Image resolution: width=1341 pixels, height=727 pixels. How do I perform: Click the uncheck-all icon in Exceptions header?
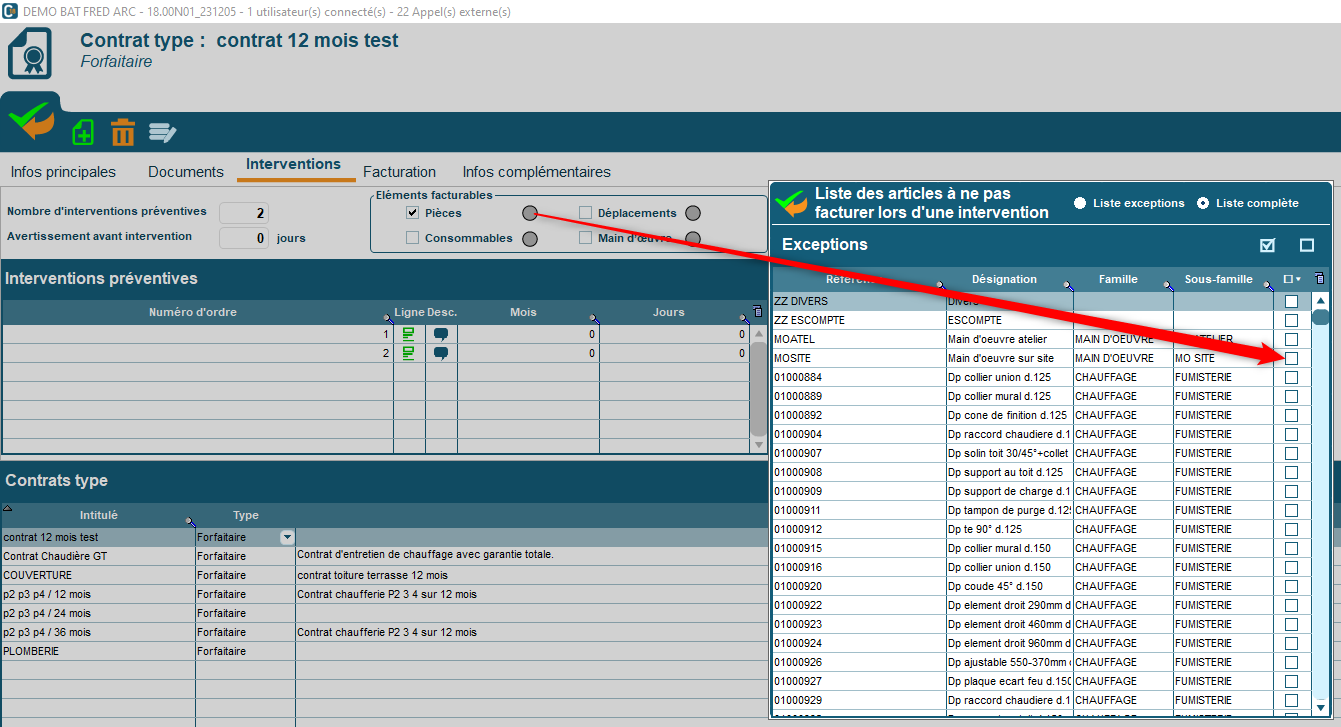1306,245
